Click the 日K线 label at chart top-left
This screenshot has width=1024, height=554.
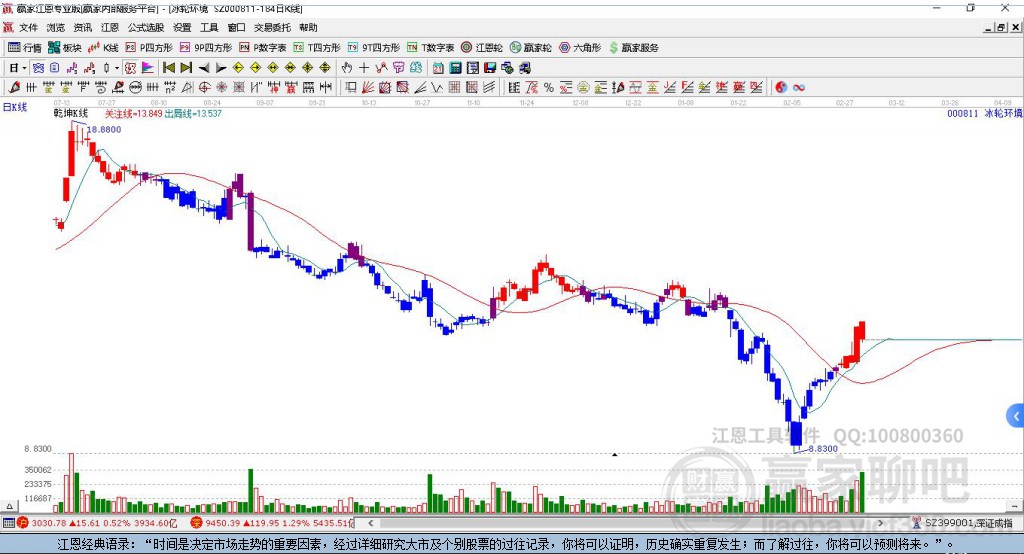[x=15, y=107]
